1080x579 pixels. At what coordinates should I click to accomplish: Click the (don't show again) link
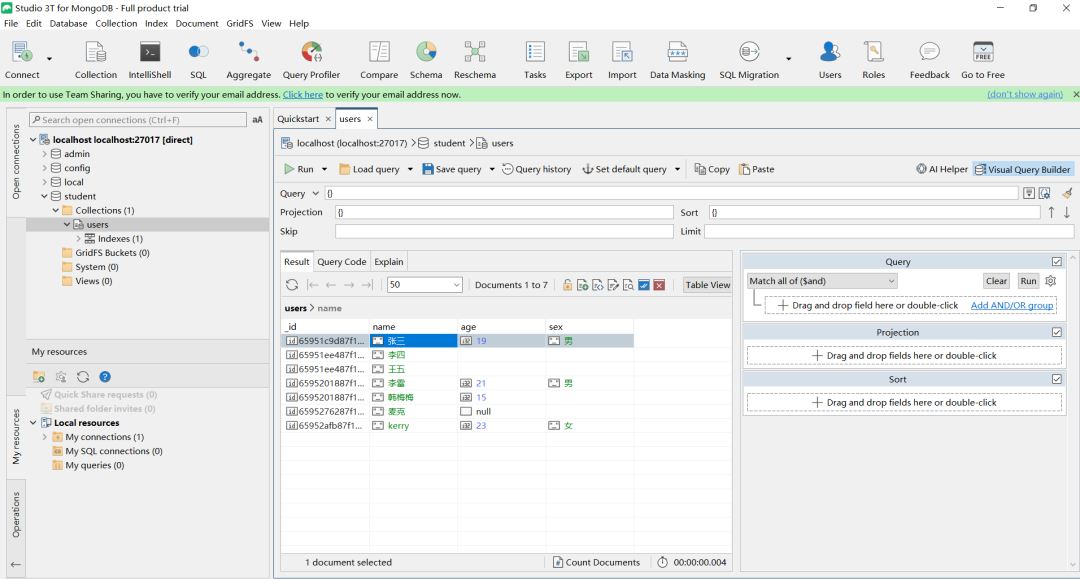[1025, 94]
